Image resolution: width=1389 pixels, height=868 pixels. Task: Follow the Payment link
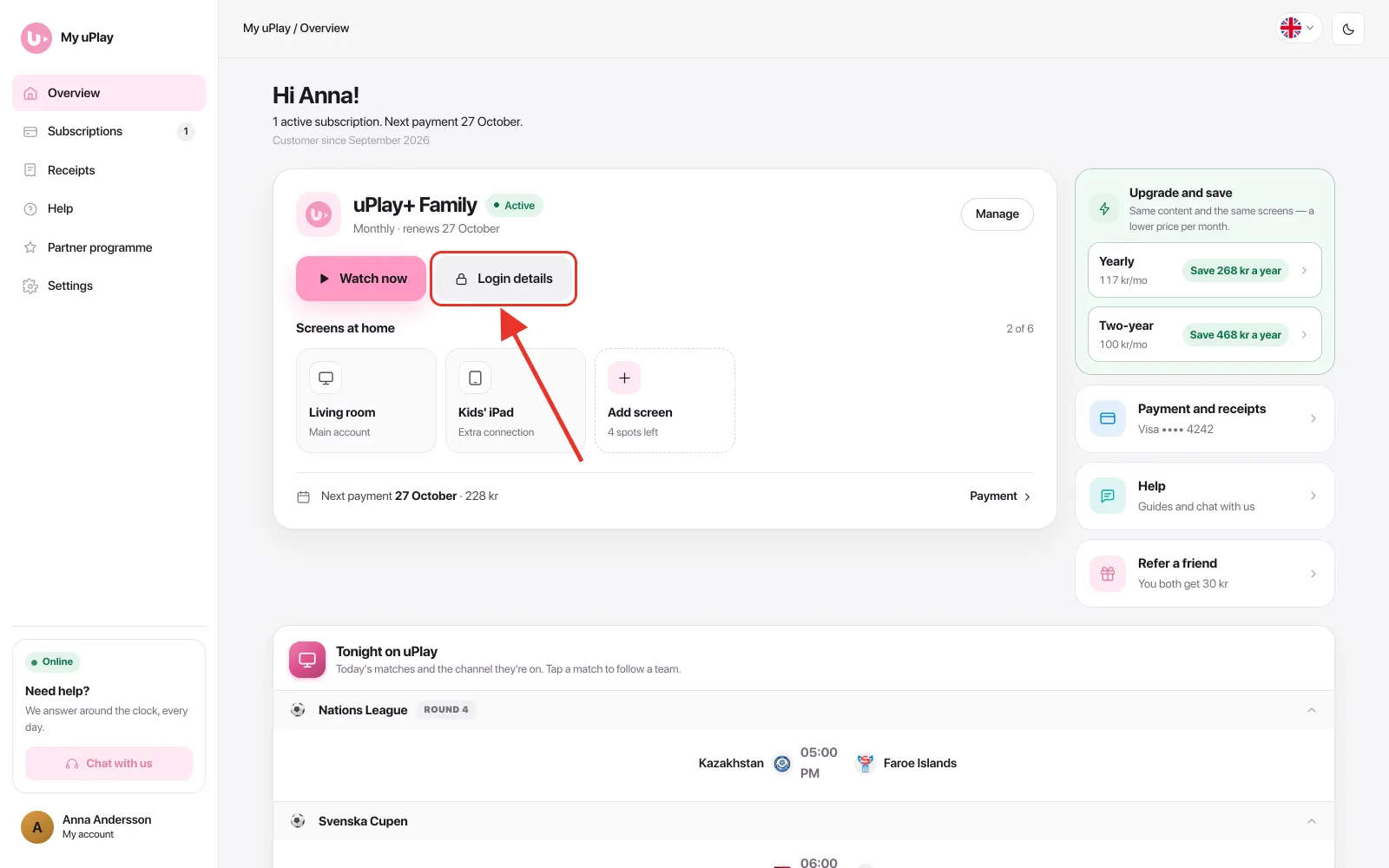coord(1000,496)
